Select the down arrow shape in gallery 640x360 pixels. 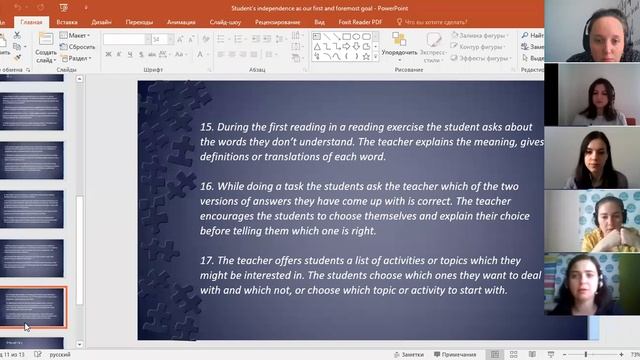356,47
